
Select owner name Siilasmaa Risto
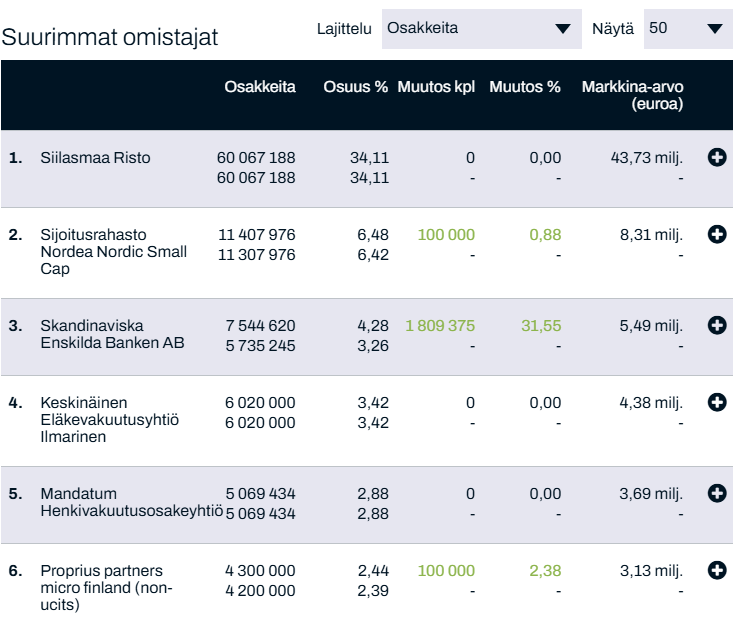point(95,158)
